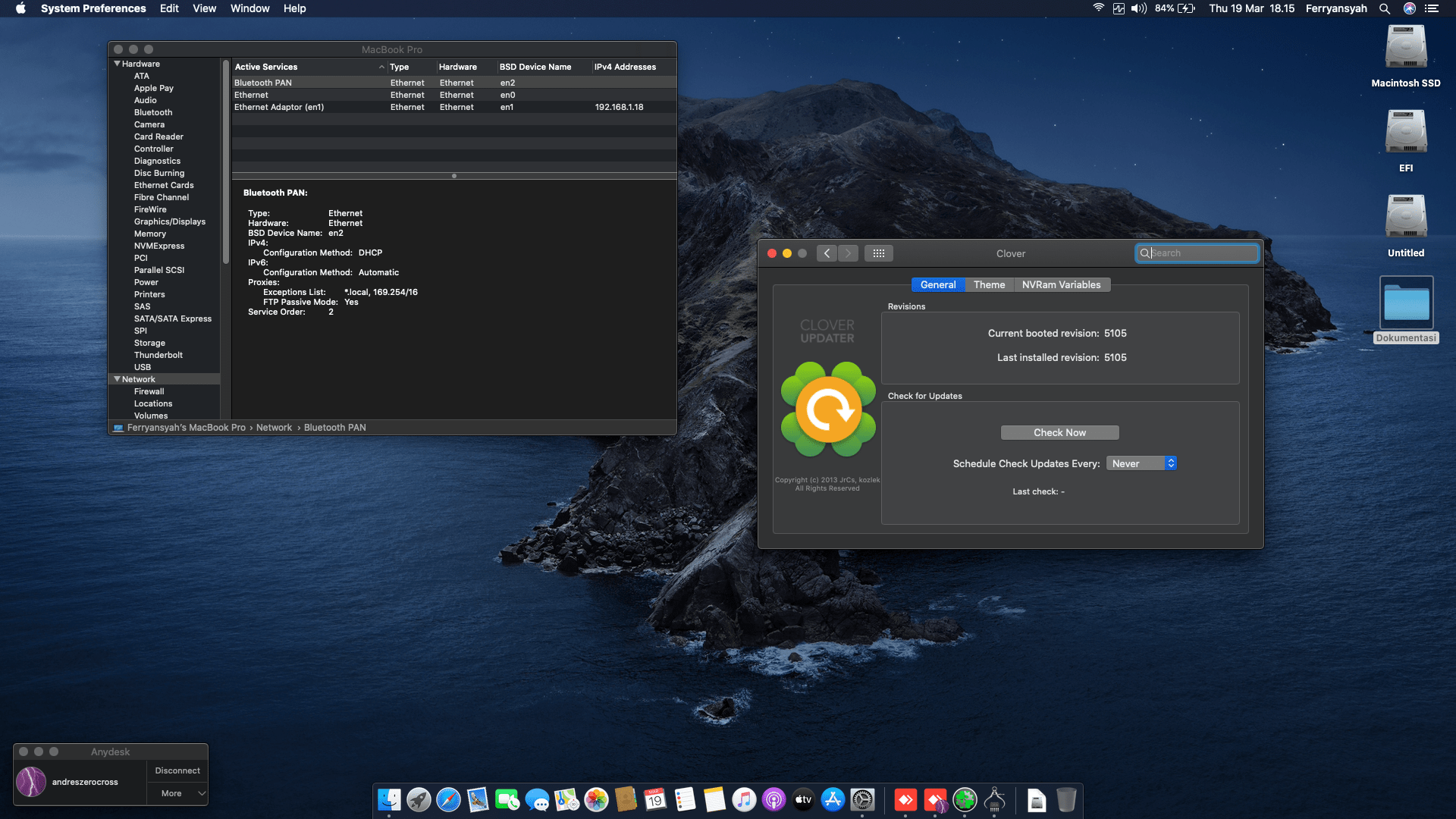Select Locations under Network
1456x819 pixels.
coord(153,403)
